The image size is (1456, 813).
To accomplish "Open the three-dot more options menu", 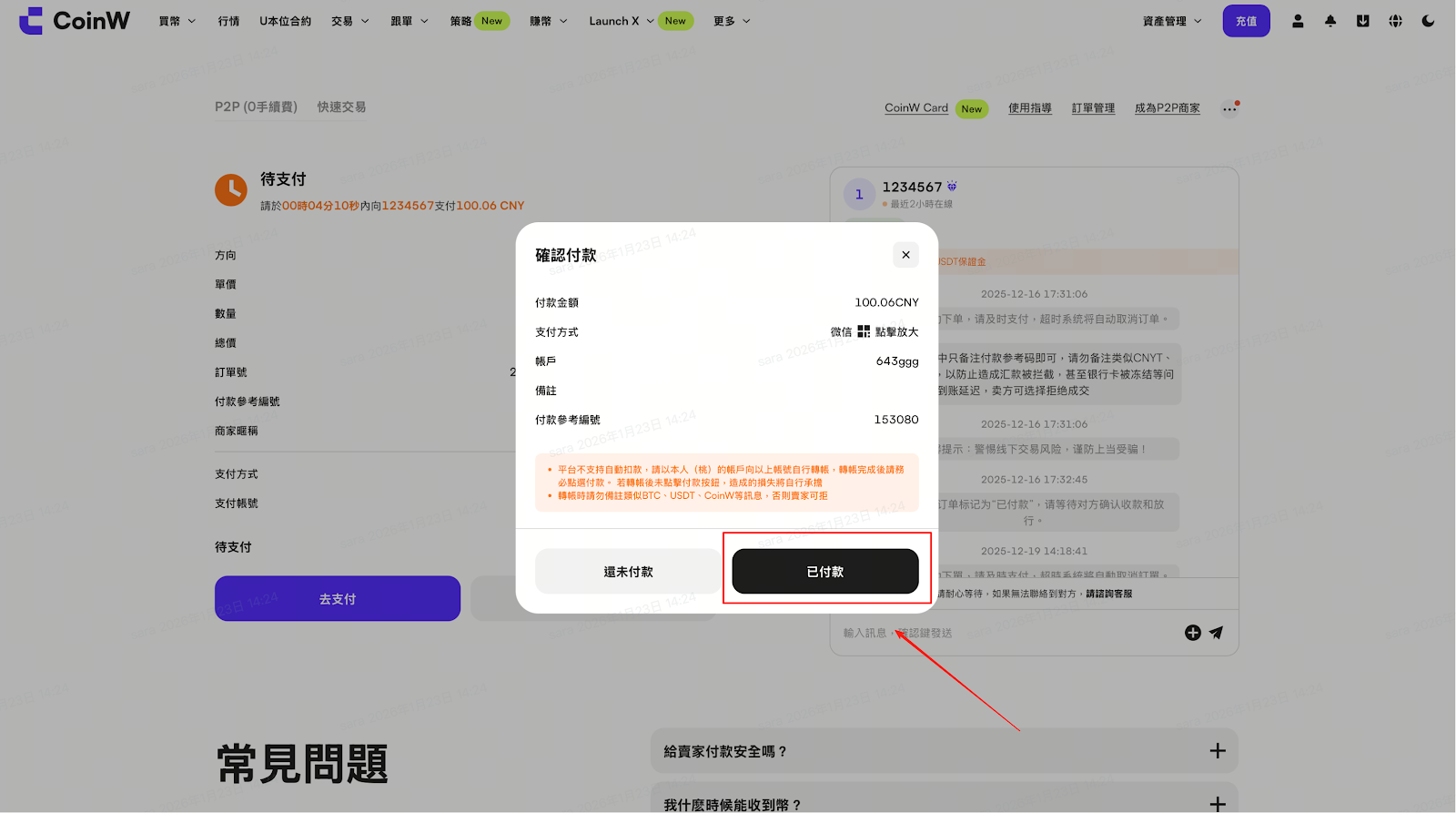I will tap(1229, 108).
